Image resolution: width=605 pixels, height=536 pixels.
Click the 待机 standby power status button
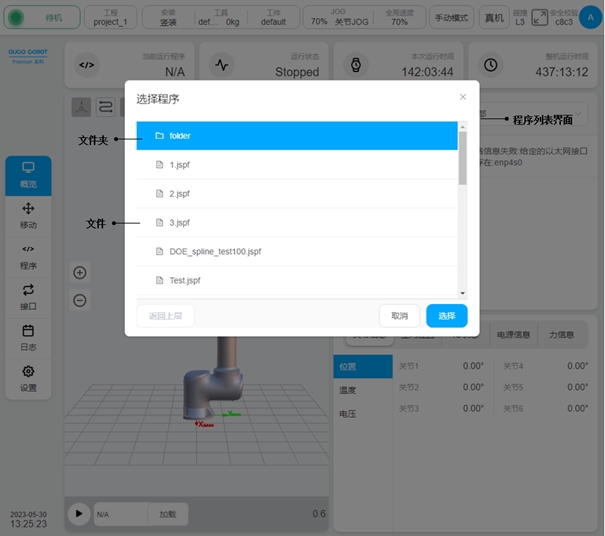click(44, 18)
